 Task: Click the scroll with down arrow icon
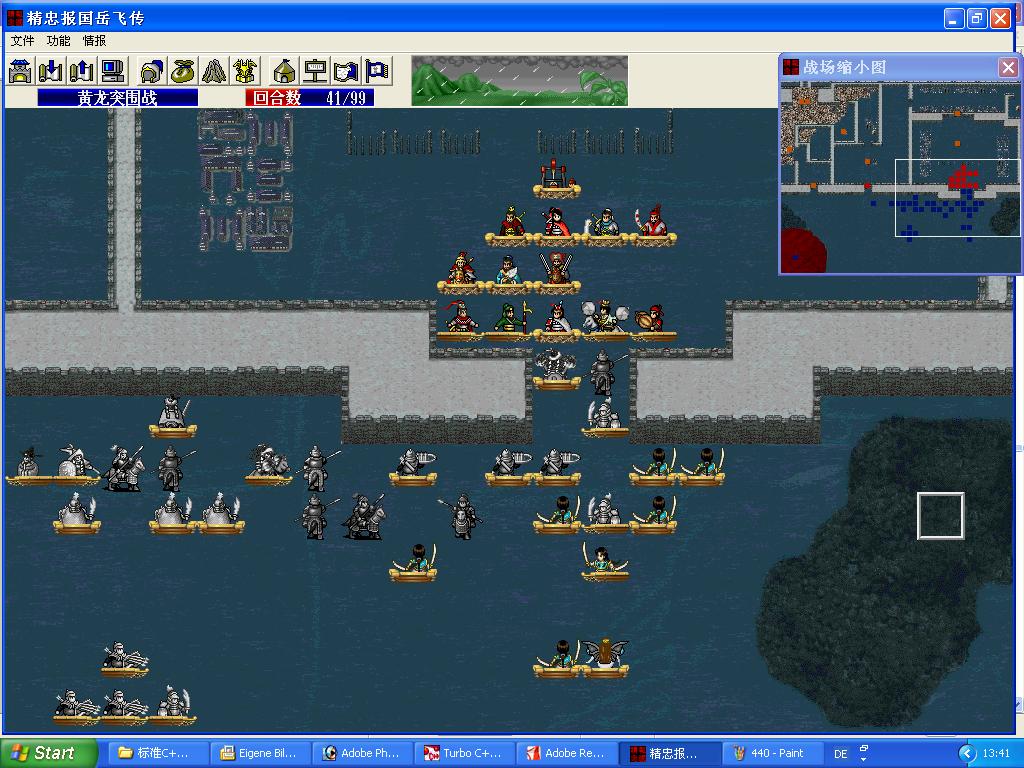pos(51,71)
